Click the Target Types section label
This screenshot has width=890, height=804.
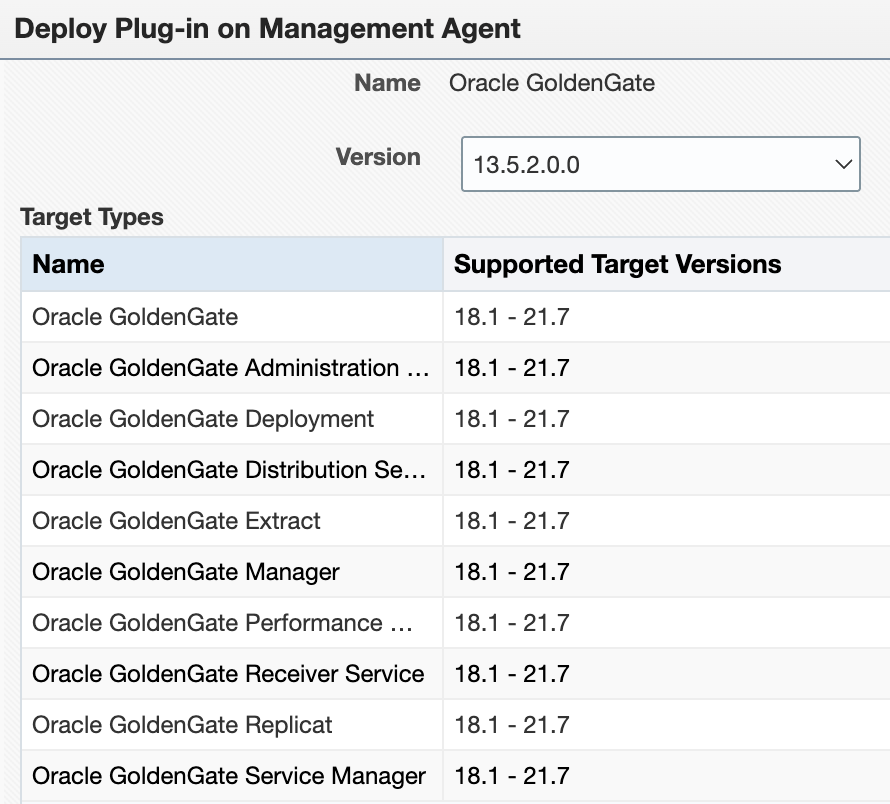pos(92,217)
